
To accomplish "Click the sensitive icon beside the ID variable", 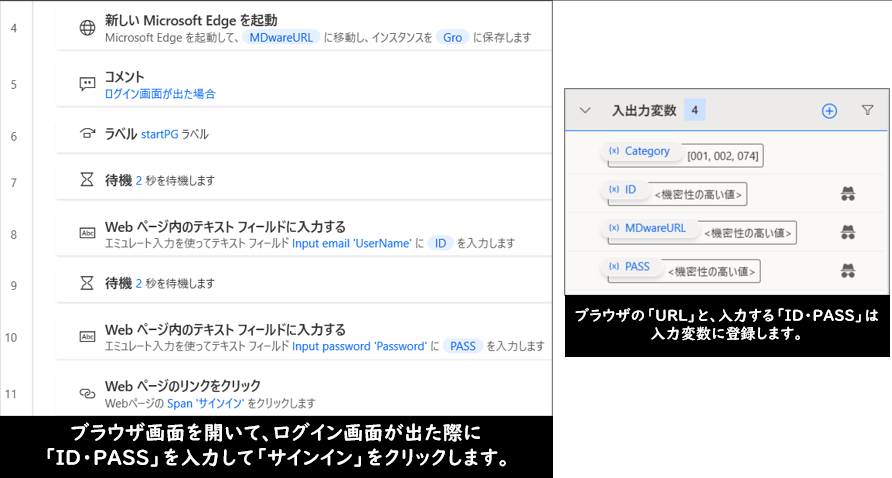I will [848, 193].
